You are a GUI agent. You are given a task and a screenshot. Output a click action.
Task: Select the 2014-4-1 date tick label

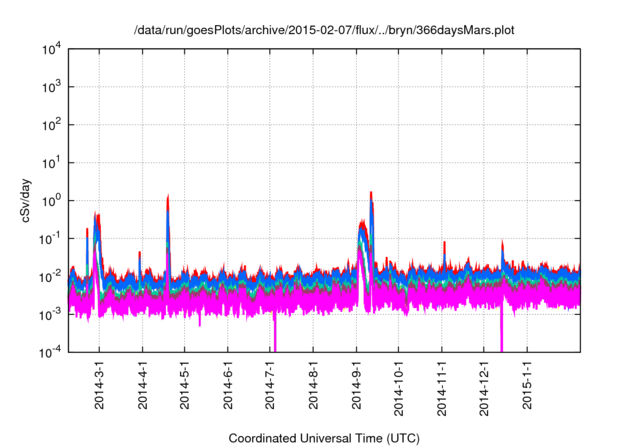click(x=142, y=385)
